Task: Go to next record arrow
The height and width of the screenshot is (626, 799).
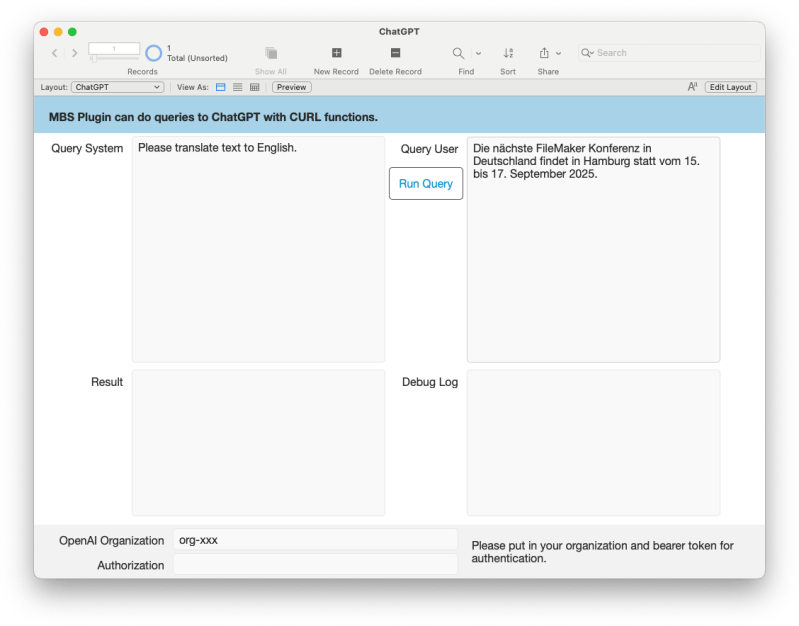Action: 74,53
